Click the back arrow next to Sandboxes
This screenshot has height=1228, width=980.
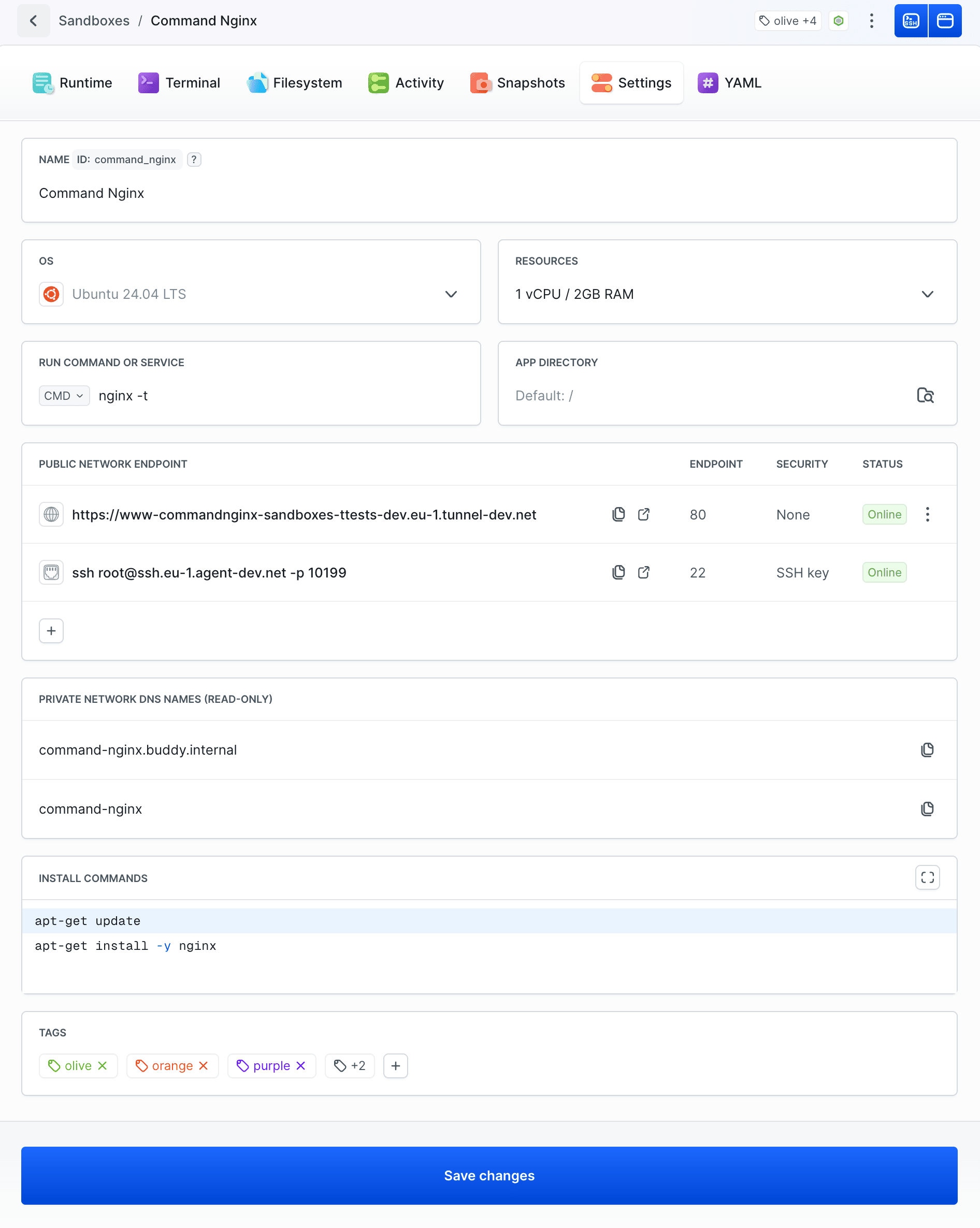[34, 21]
